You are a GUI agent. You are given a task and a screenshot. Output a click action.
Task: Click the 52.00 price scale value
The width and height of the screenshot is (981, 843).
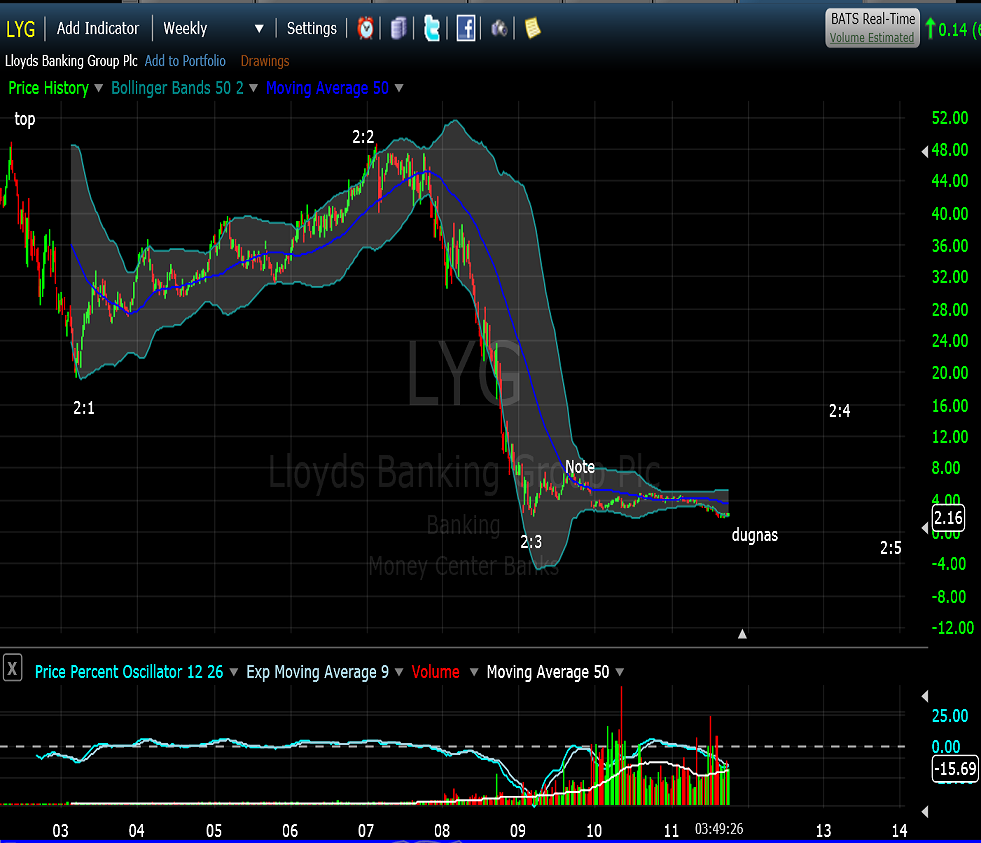[x=950, y=118]
